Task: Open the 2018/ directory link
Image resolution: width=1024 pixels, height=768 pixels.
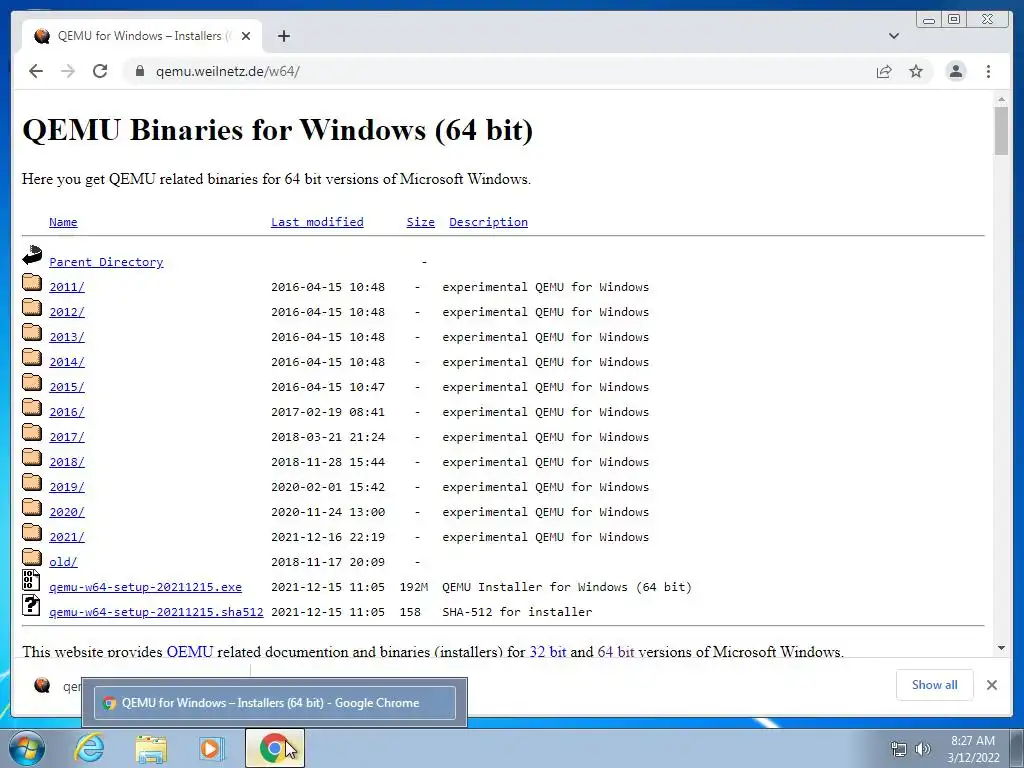Action: 67,462
